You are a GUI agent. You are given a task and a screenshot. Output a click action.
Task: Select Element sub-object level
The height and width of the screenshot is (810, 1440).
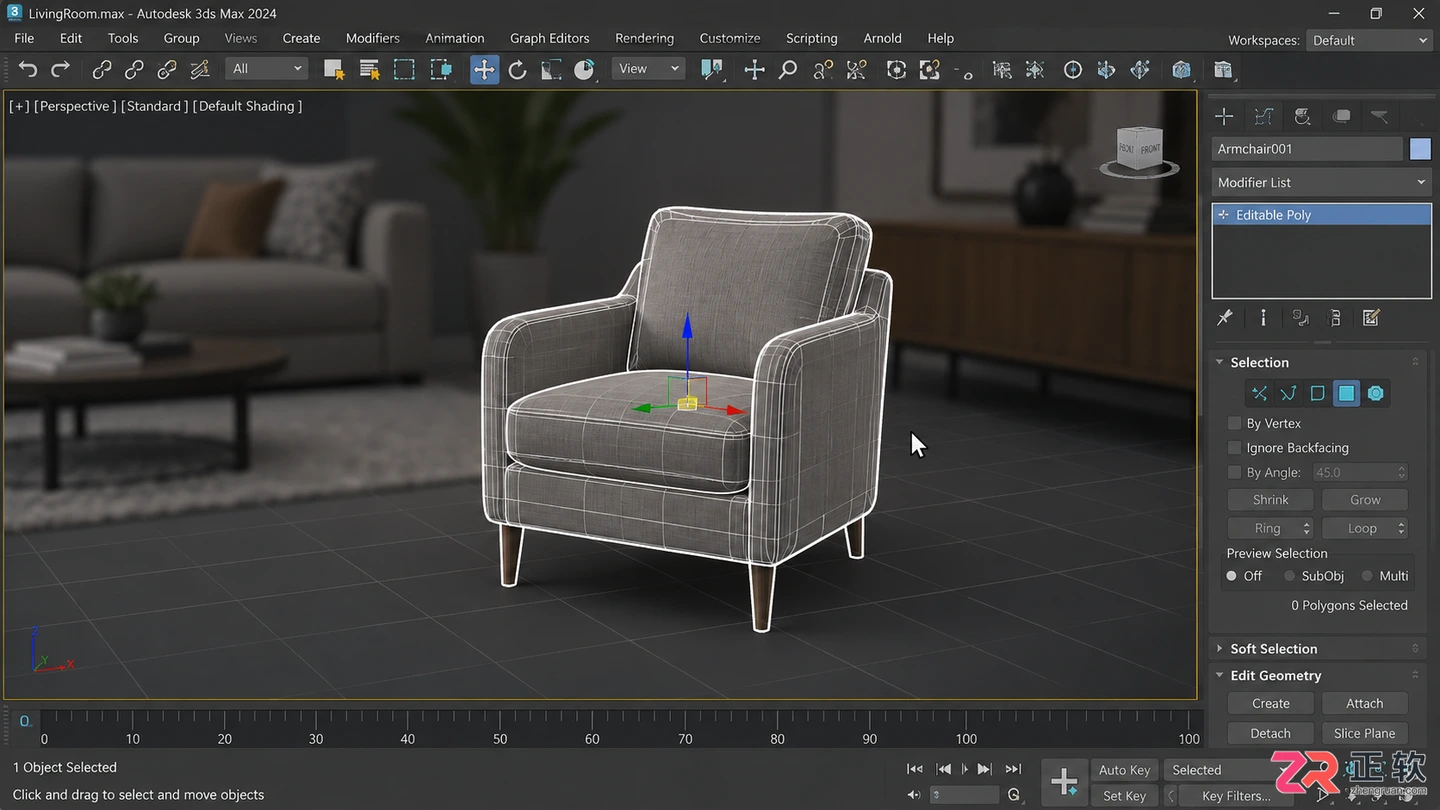point(1376,393)
